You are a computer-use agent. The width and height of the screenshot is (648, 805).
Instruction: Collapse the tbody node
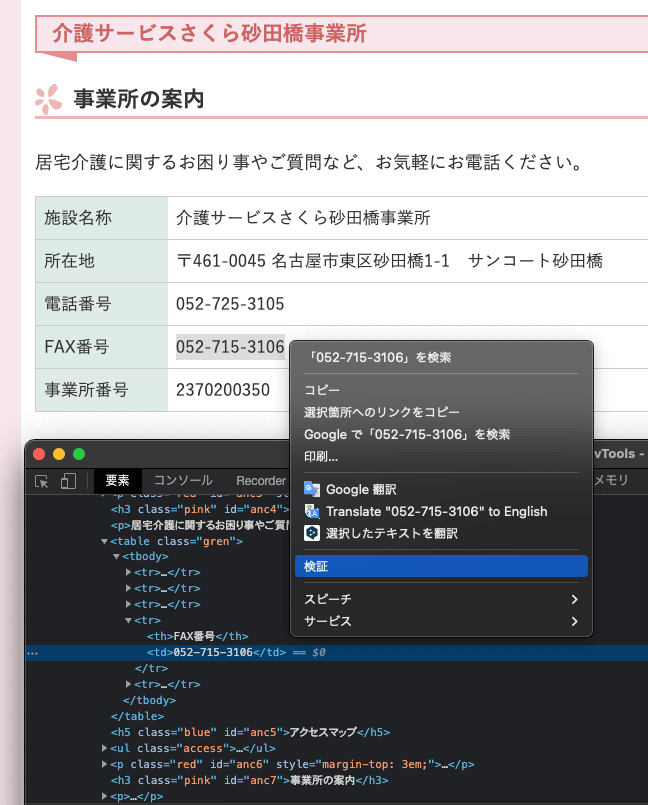(x=116, y=556)
